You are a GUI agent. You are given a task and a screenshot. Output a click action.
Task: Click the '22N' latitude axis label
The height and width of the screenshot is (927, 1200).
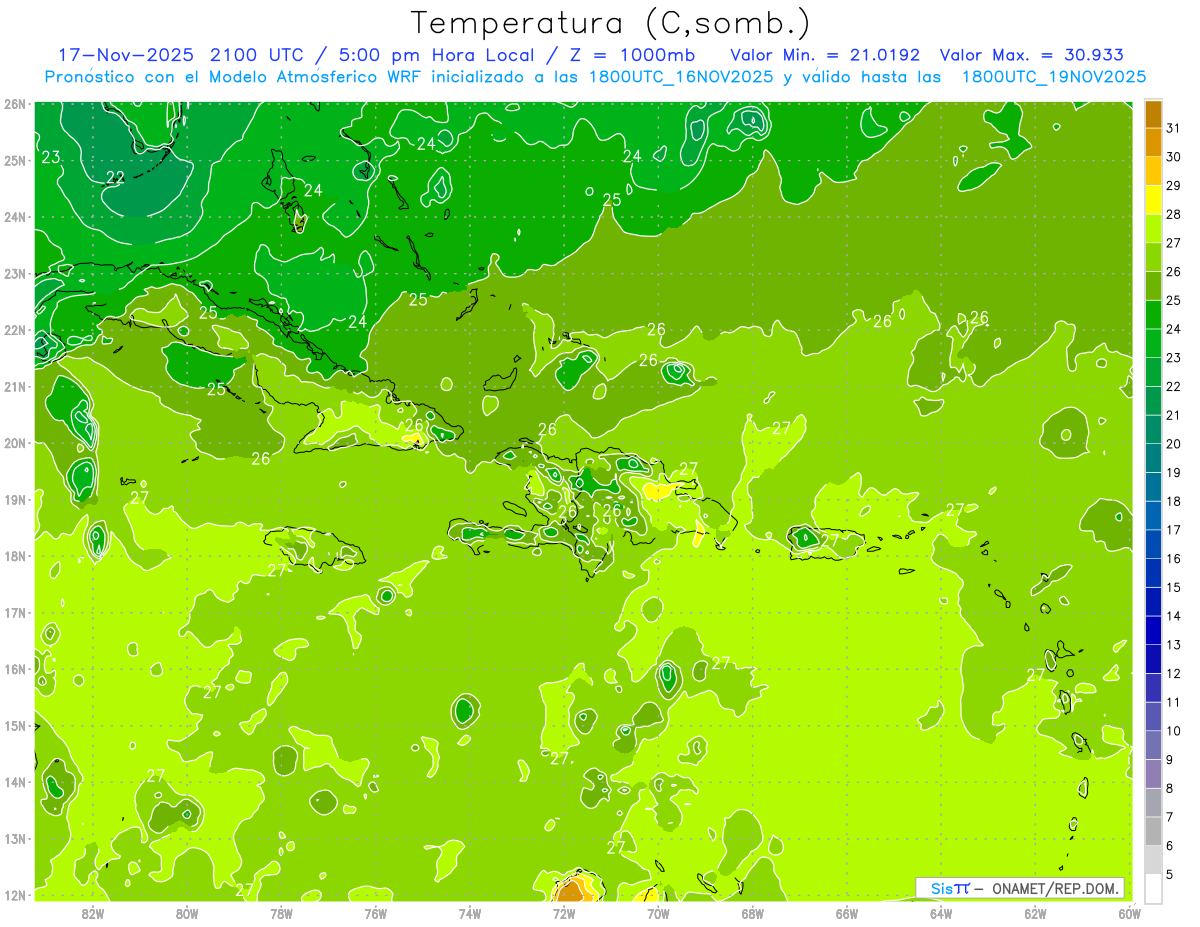click(15, 330)
